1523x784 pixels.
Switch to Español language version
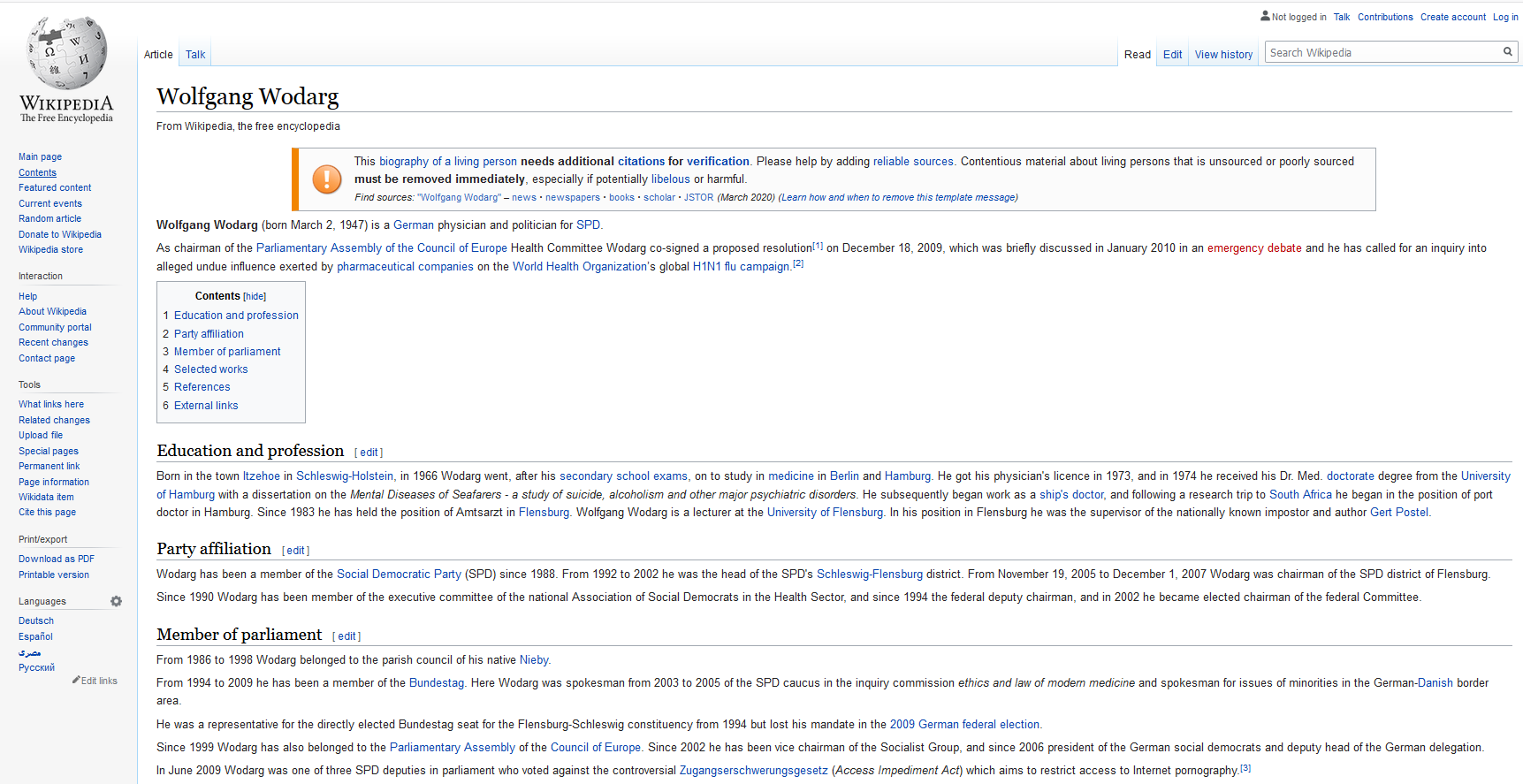tap(35, 637)
